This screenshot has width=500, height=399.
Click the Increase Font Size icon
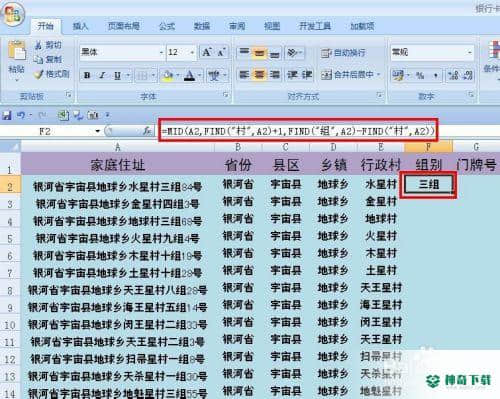pyautogui.click(x=207, y=52)
